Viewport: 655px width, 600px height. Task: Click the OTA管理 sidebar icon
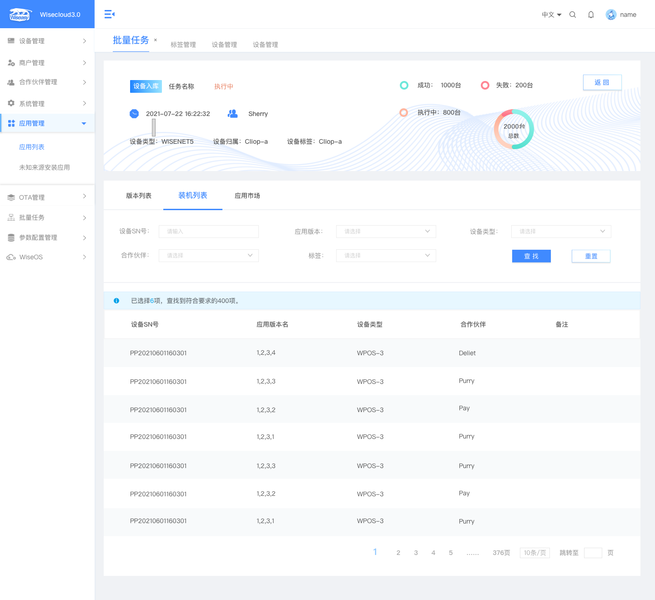coord(11,197)
